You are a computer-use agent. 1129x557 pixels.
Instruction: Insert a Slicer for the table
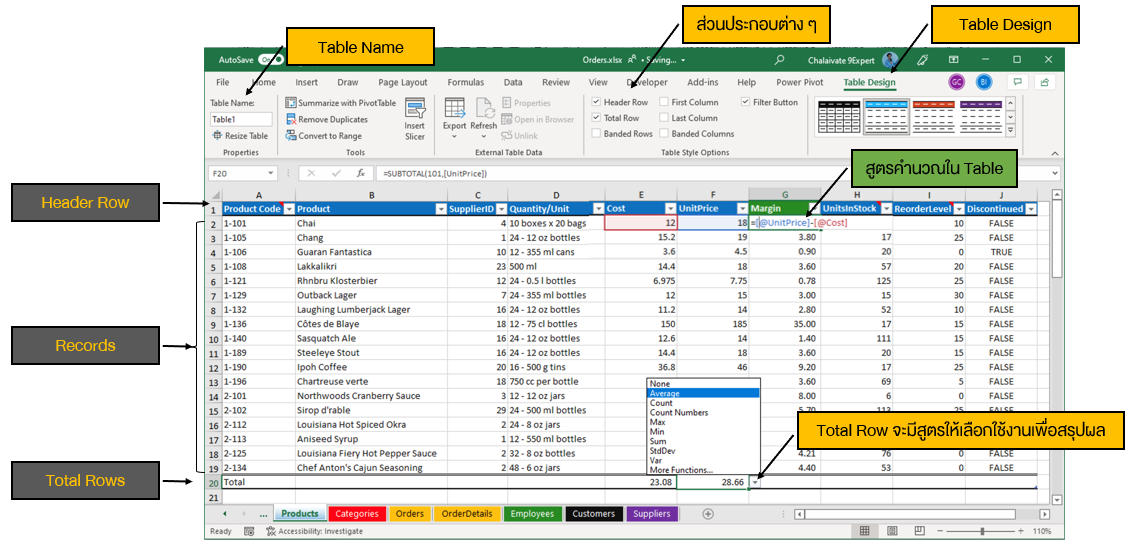coord(414,117)
